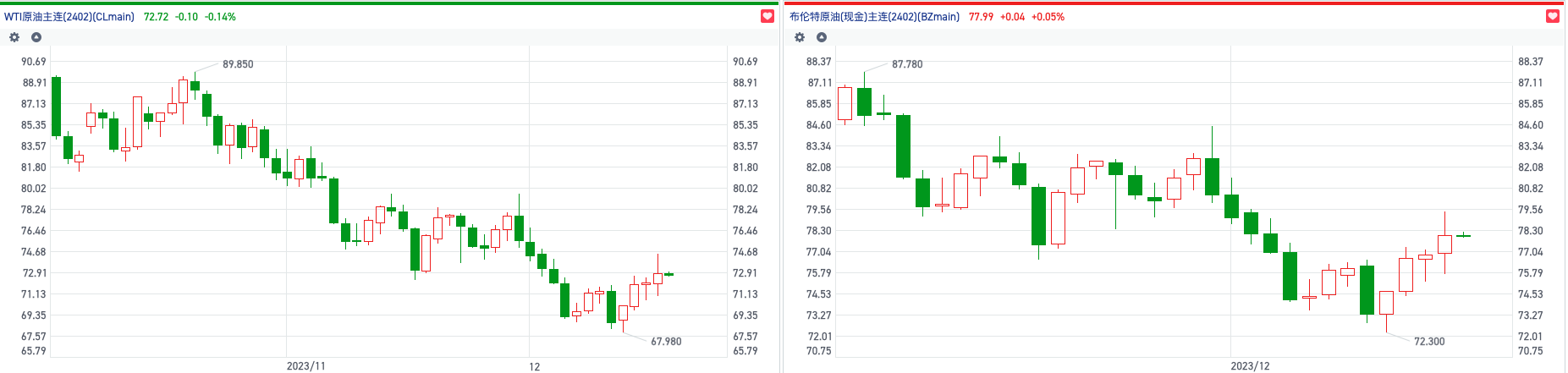Open the WTI原油主连(2402)(CLmain) title link

[x=69, y=17]
